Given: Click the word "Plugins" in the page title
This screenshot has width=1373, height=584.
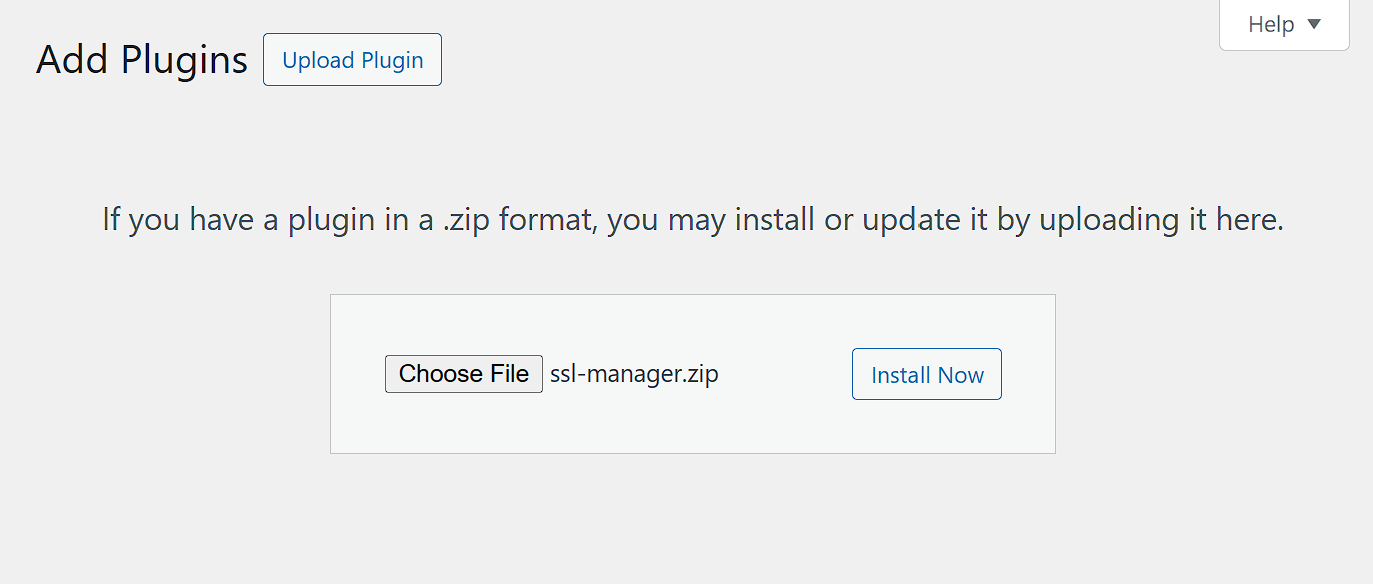Looking at the screenshot, I should point(184,60).
